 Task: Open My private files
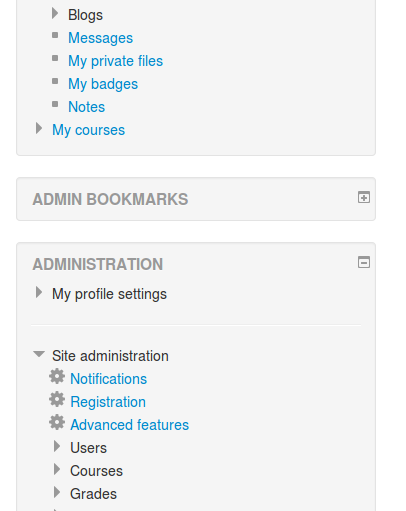116,61
